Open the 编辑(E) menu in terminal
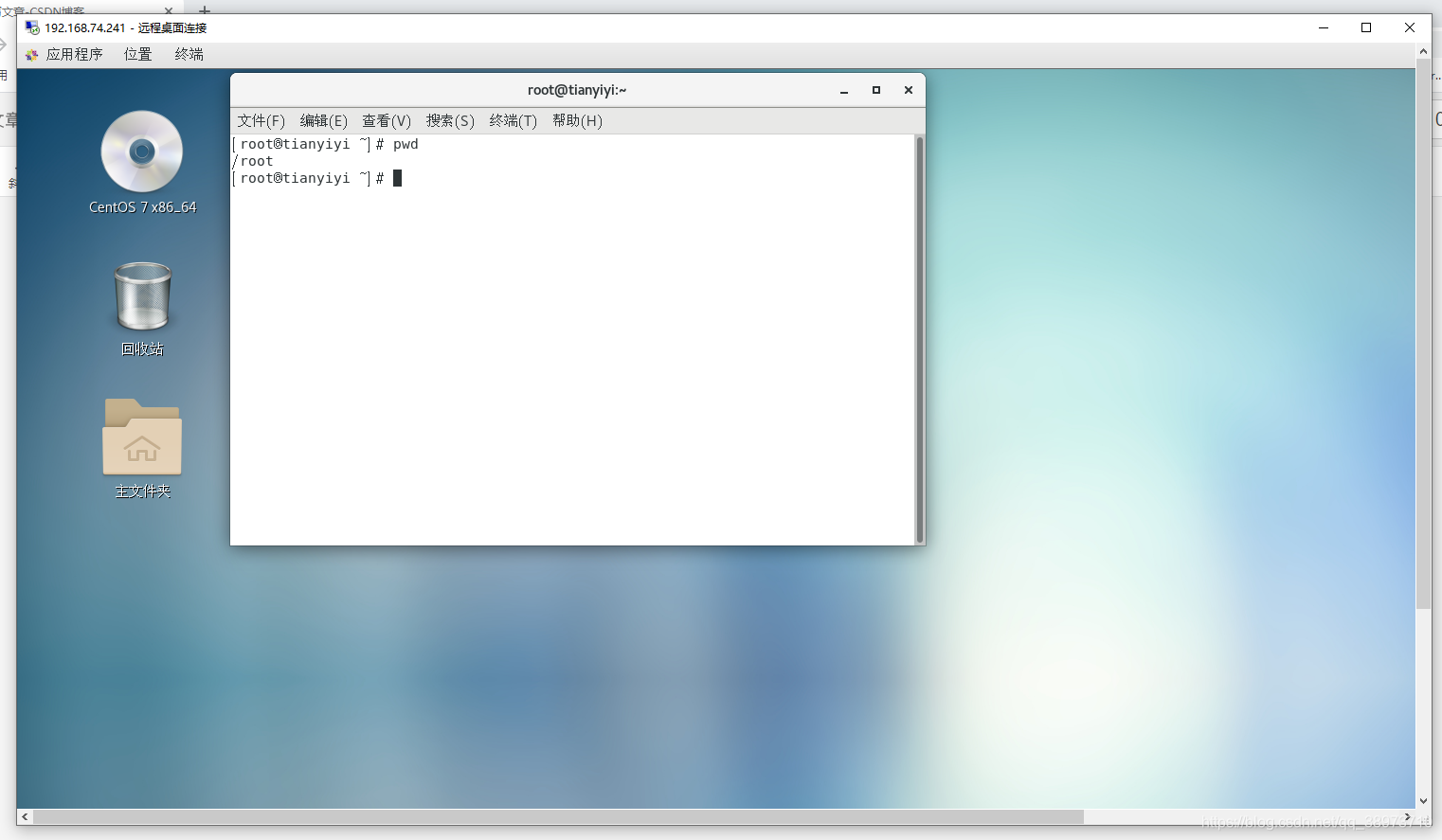 point(323,120)
